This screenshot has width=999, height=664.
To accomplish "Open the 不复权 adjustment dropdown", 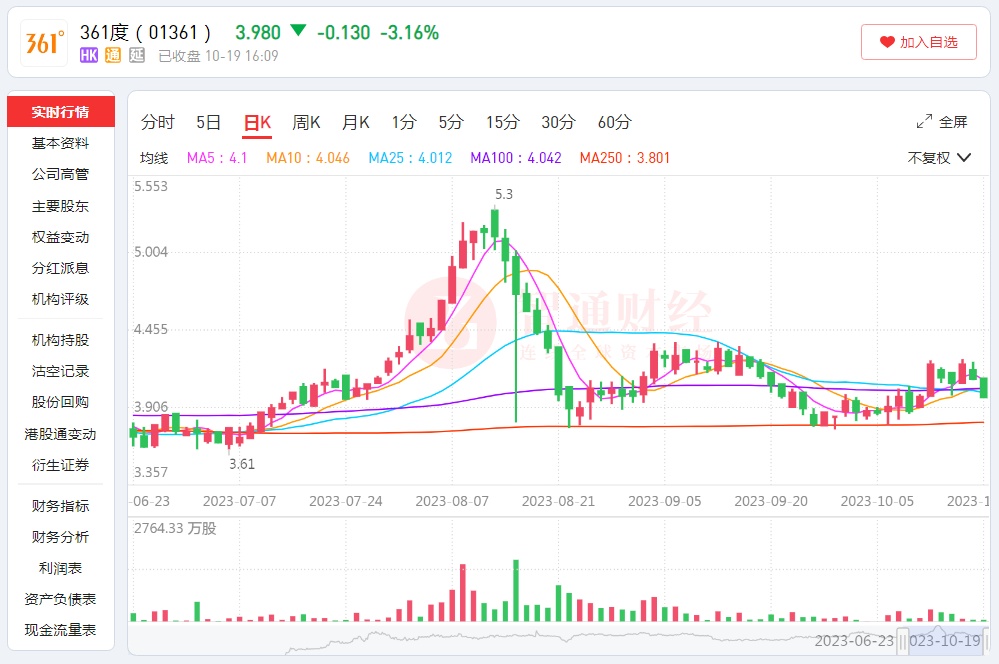I will point(939,158).
